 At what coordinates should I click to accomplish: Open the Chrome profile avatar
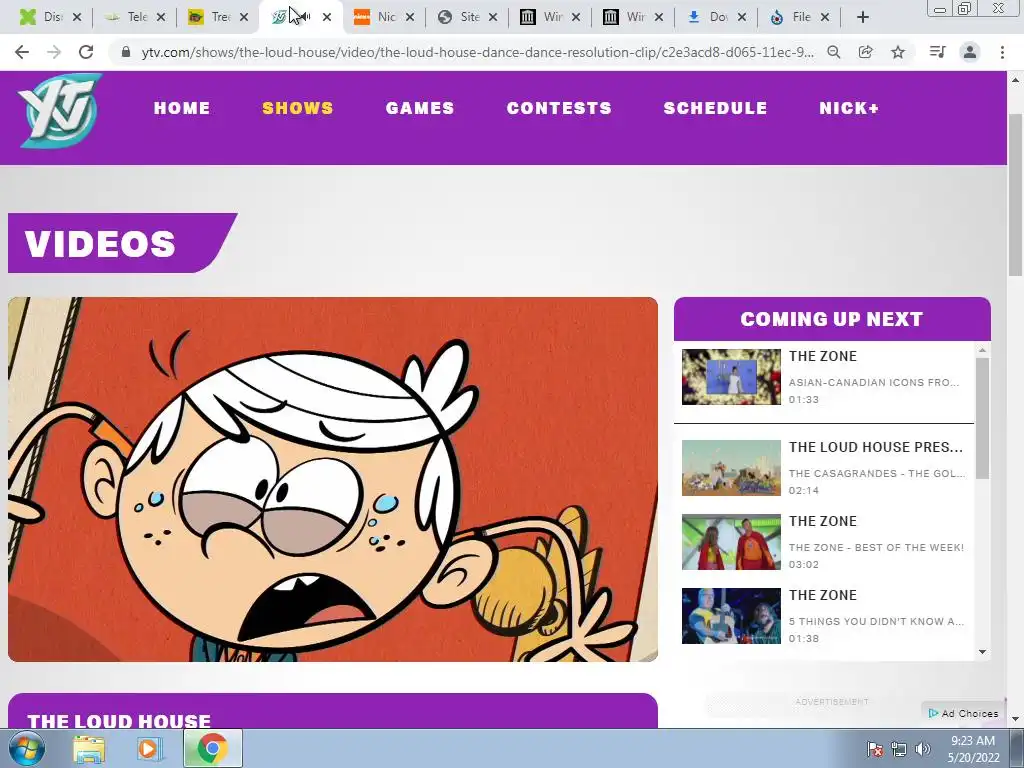pyautogui.click(x=970, y=52)
